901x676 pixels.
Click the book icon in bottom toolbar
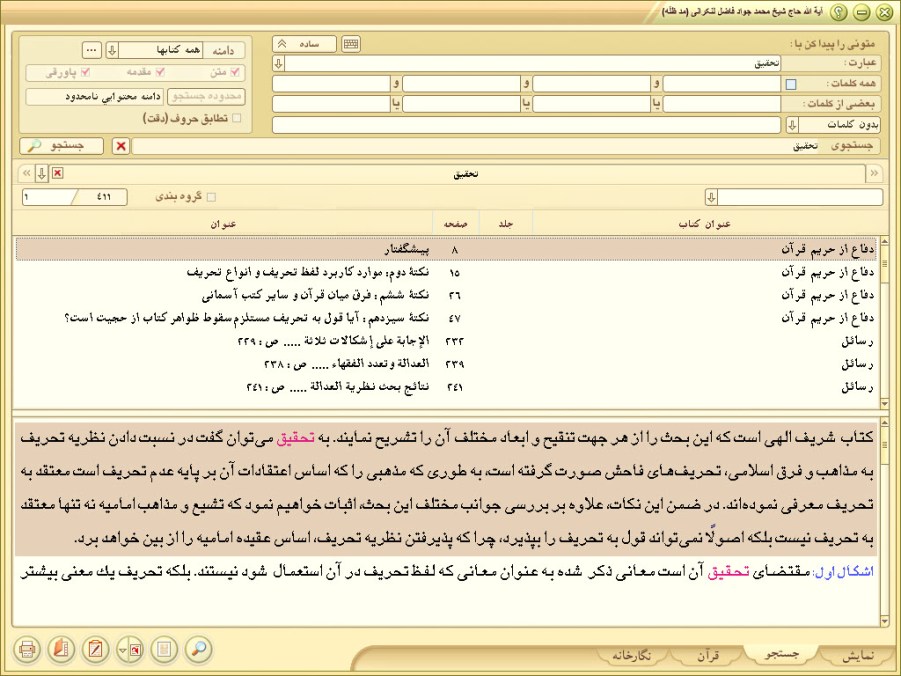point(62,649)
